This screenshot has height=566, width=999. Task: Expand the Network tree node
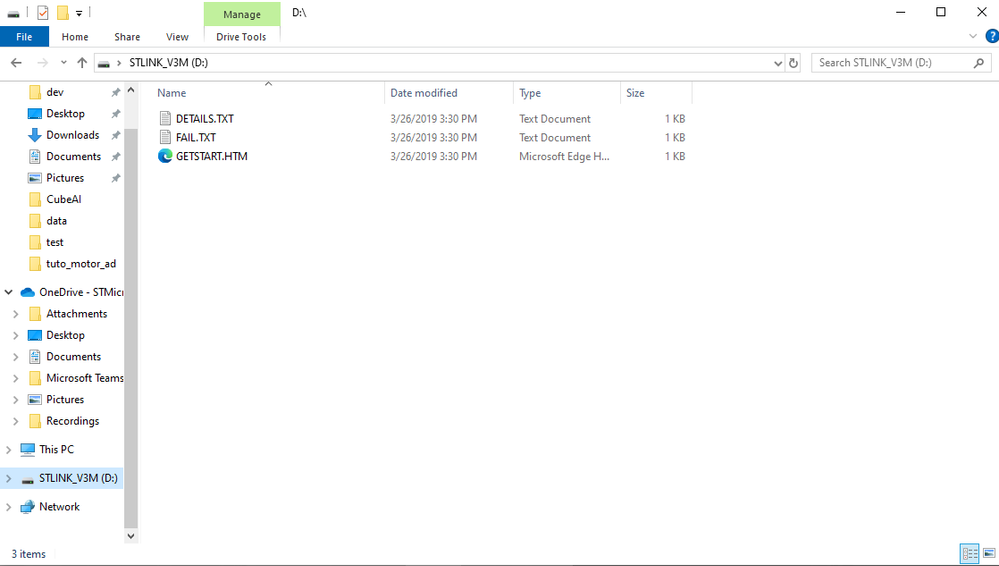(8, 507)
